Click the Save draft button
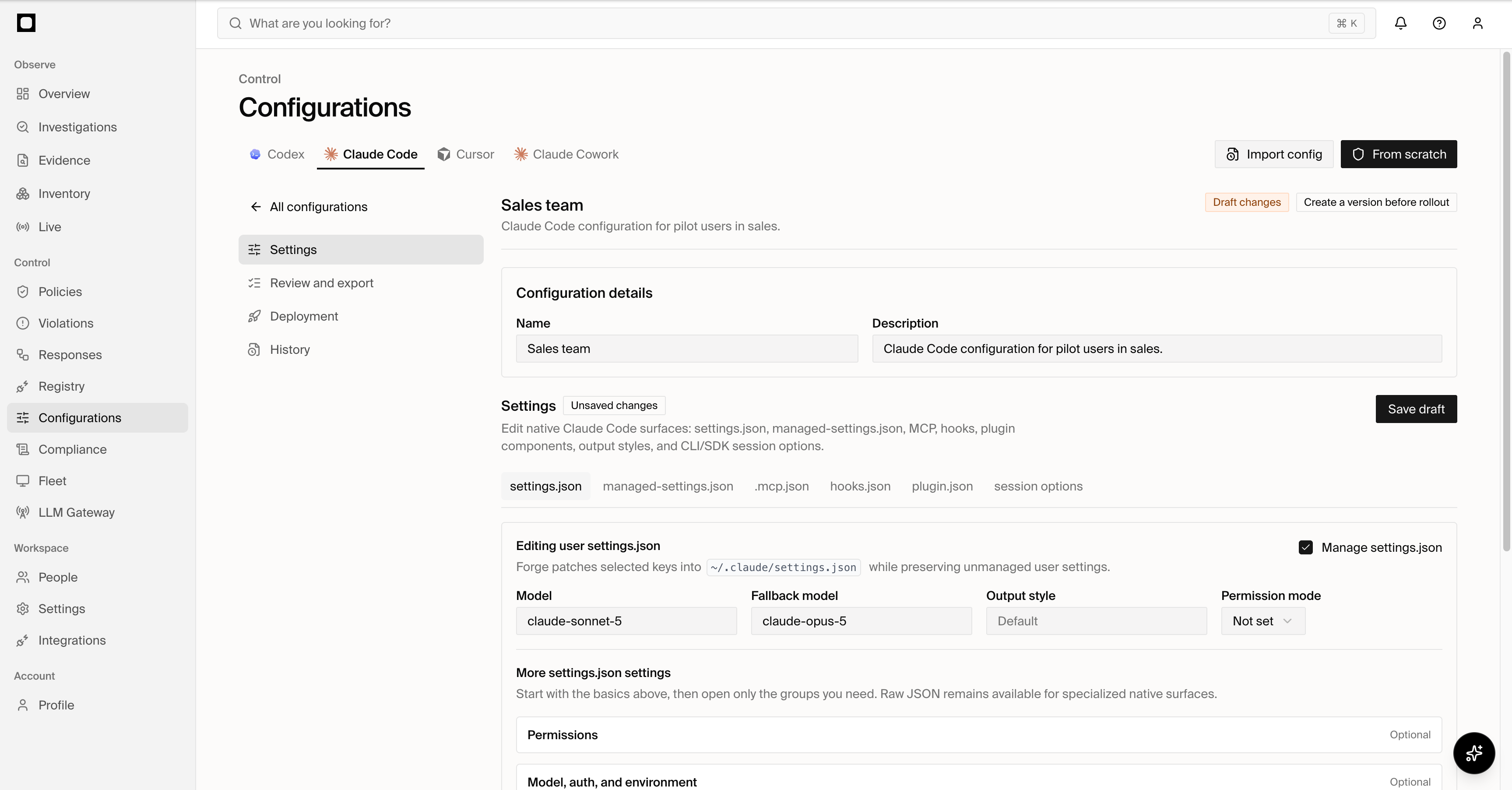The width and height of the screenshot is (1512, 790). tap(1416, 409)
